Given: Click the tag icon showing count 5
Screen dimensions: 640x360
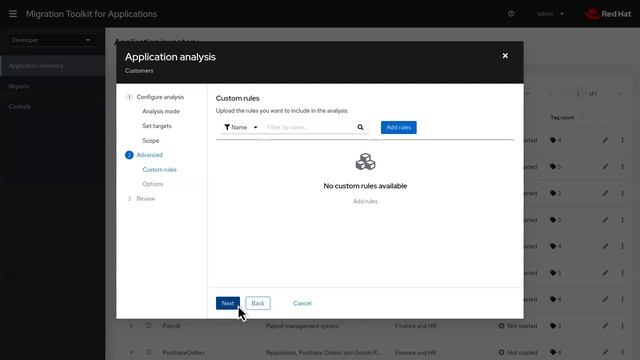Looking at the screenshot, I should pyautogui.click(x=553, y=167).
